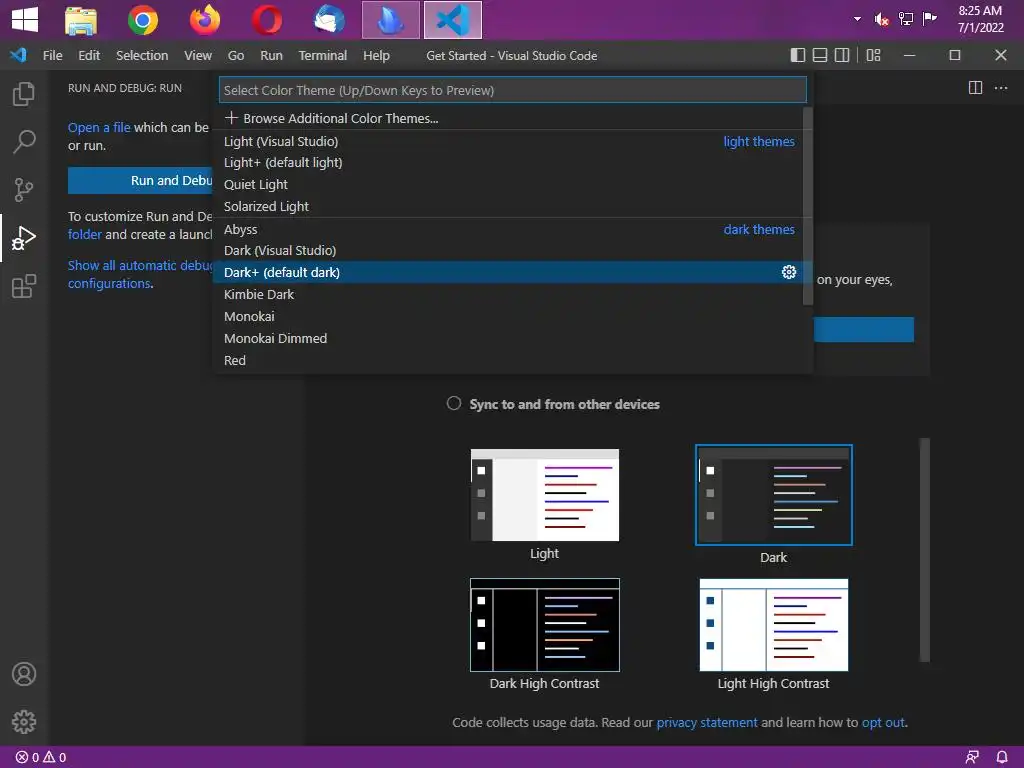
Task: Choose the Light theme thumbnail
Action: click(545, 495)
